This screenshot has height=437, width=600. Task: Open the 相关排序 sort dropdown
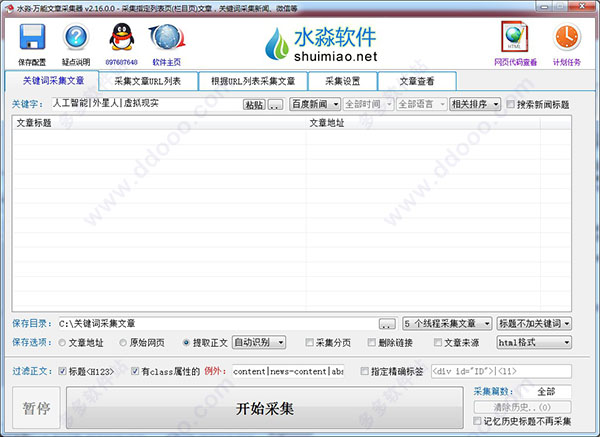click(474, 104)
